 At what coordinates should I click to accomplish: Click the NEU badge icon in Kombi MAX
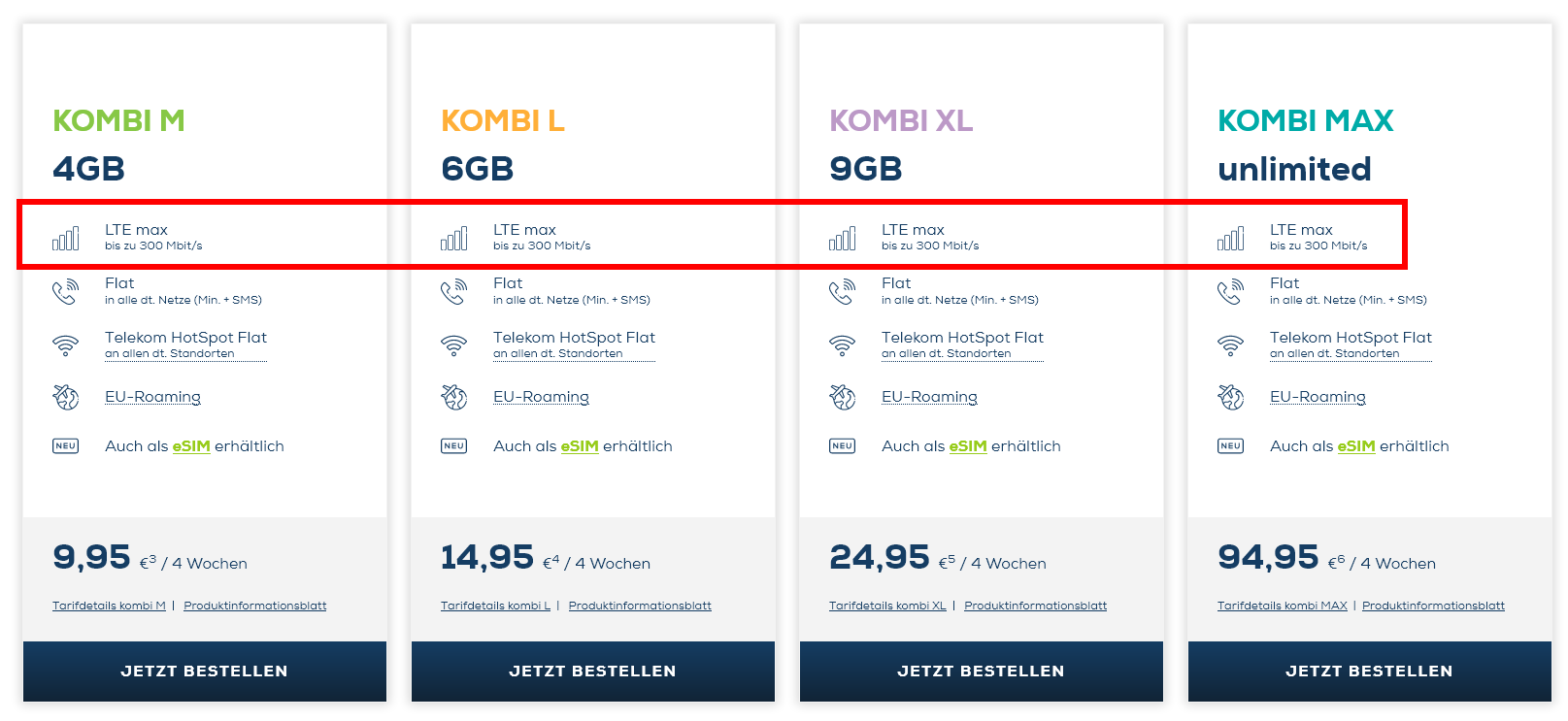[1230, 446]
